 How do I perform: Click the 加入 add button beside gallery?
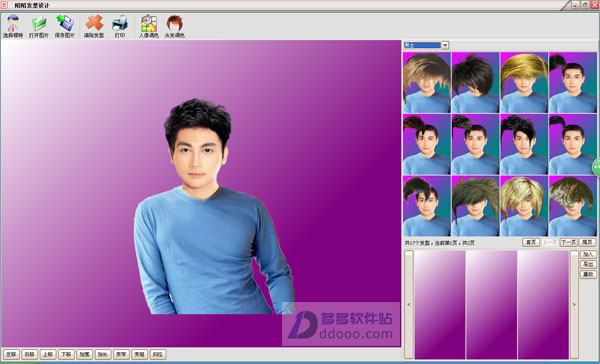pyautogui.click(x=588, y=254)
